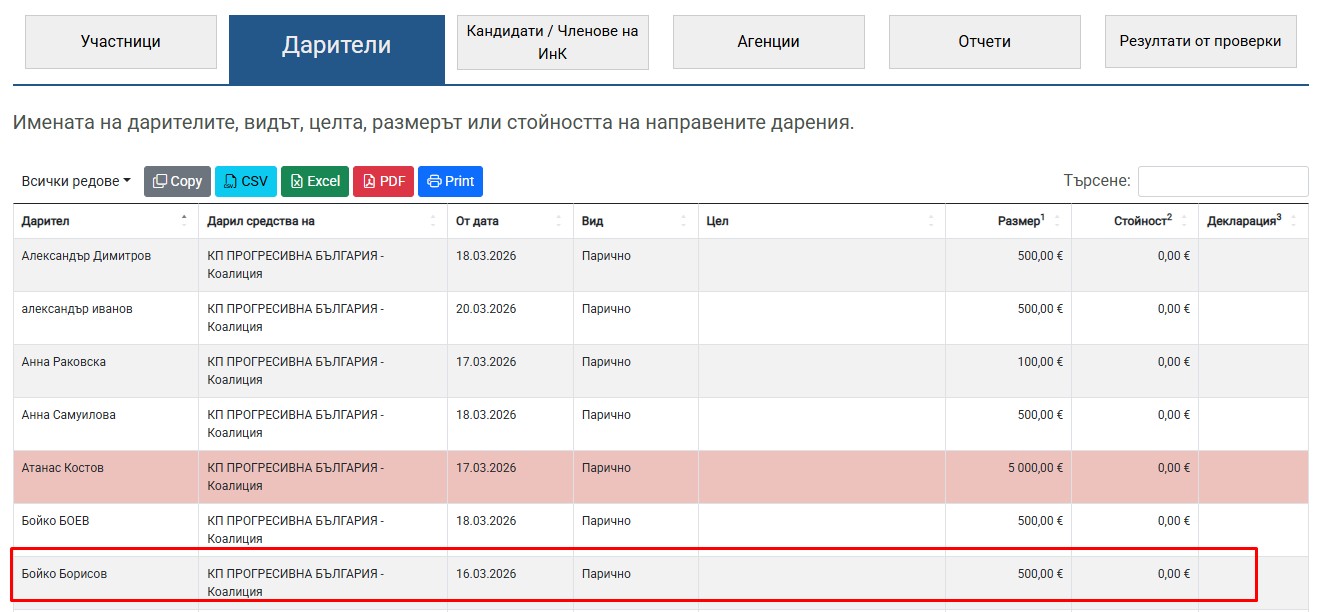Copy table data with the Copy button
Screen dimensions: 1321x612
click(x=177, y=181)
